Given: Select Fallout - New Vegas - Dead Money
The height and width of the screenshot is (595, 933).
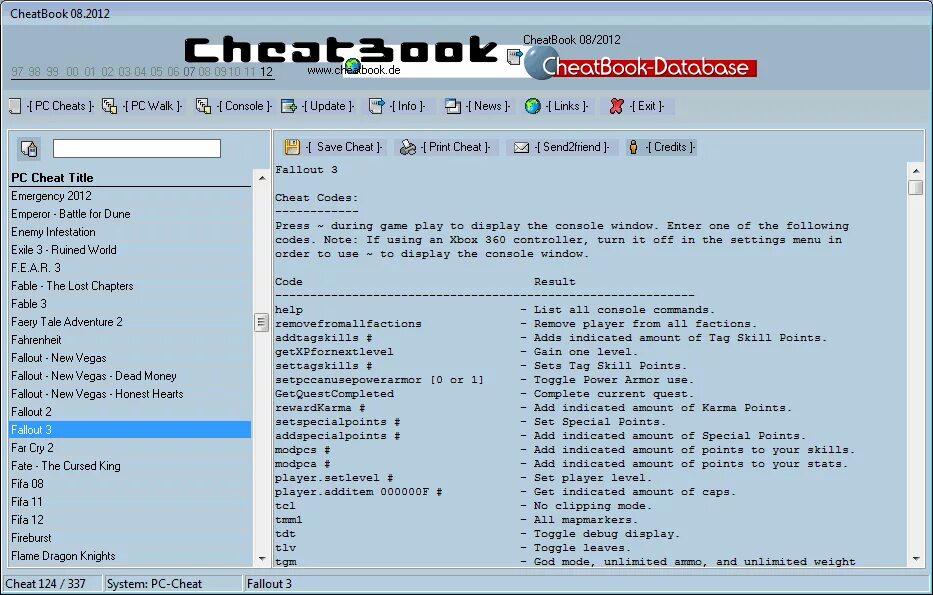Looking at the screenshot, I should pyautogui.click(x=130, y=375).
